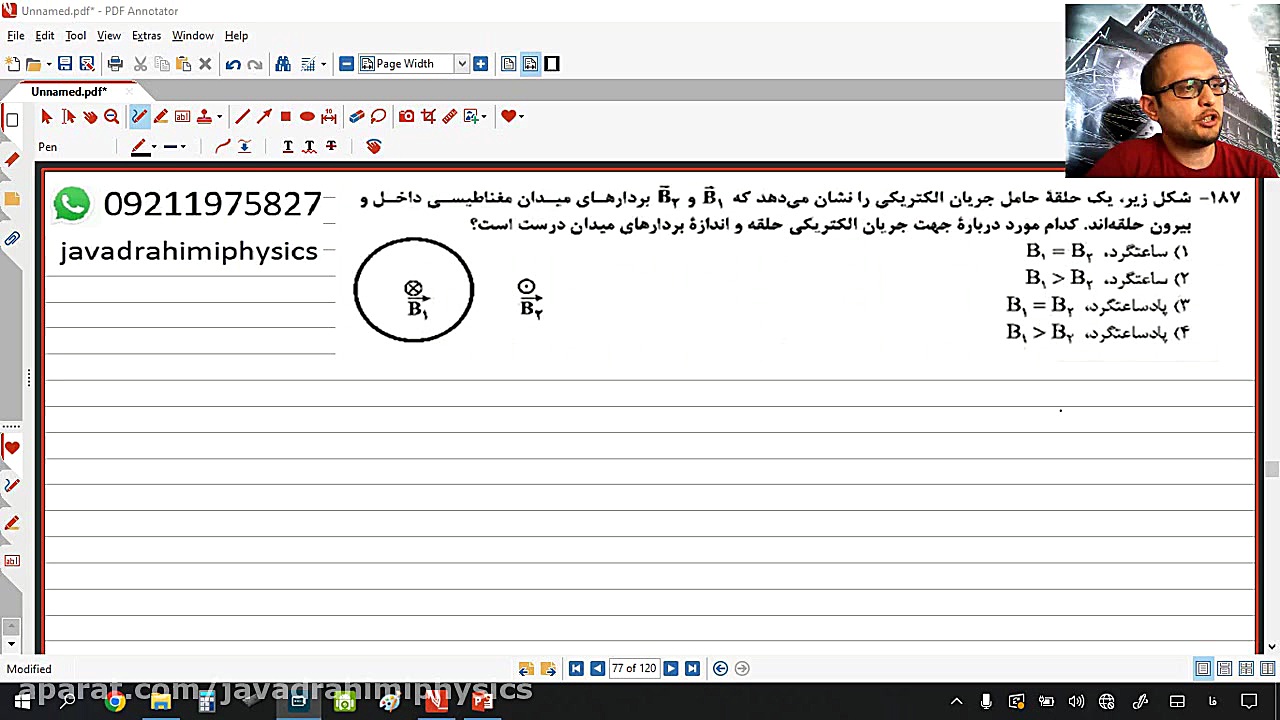Viewport: 1280px width, 720px height.
Task: Switch to the Unnamed.pdf document tab
Action: (x=68, y=91)
